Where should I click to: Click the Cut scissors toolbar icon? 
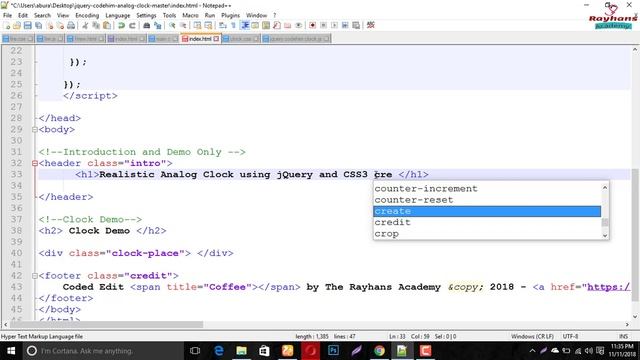pyautogui.click(x=85, y=25)
